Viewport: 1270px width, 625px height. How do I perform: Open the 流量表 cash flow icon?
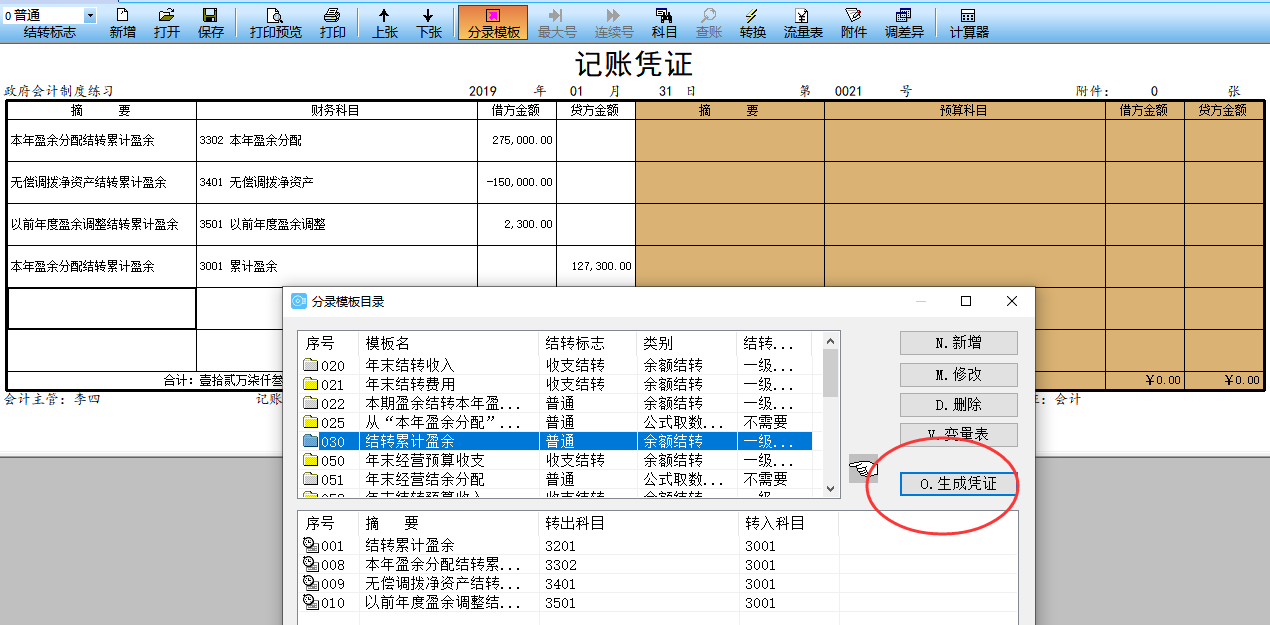click(x=804, y=20)
